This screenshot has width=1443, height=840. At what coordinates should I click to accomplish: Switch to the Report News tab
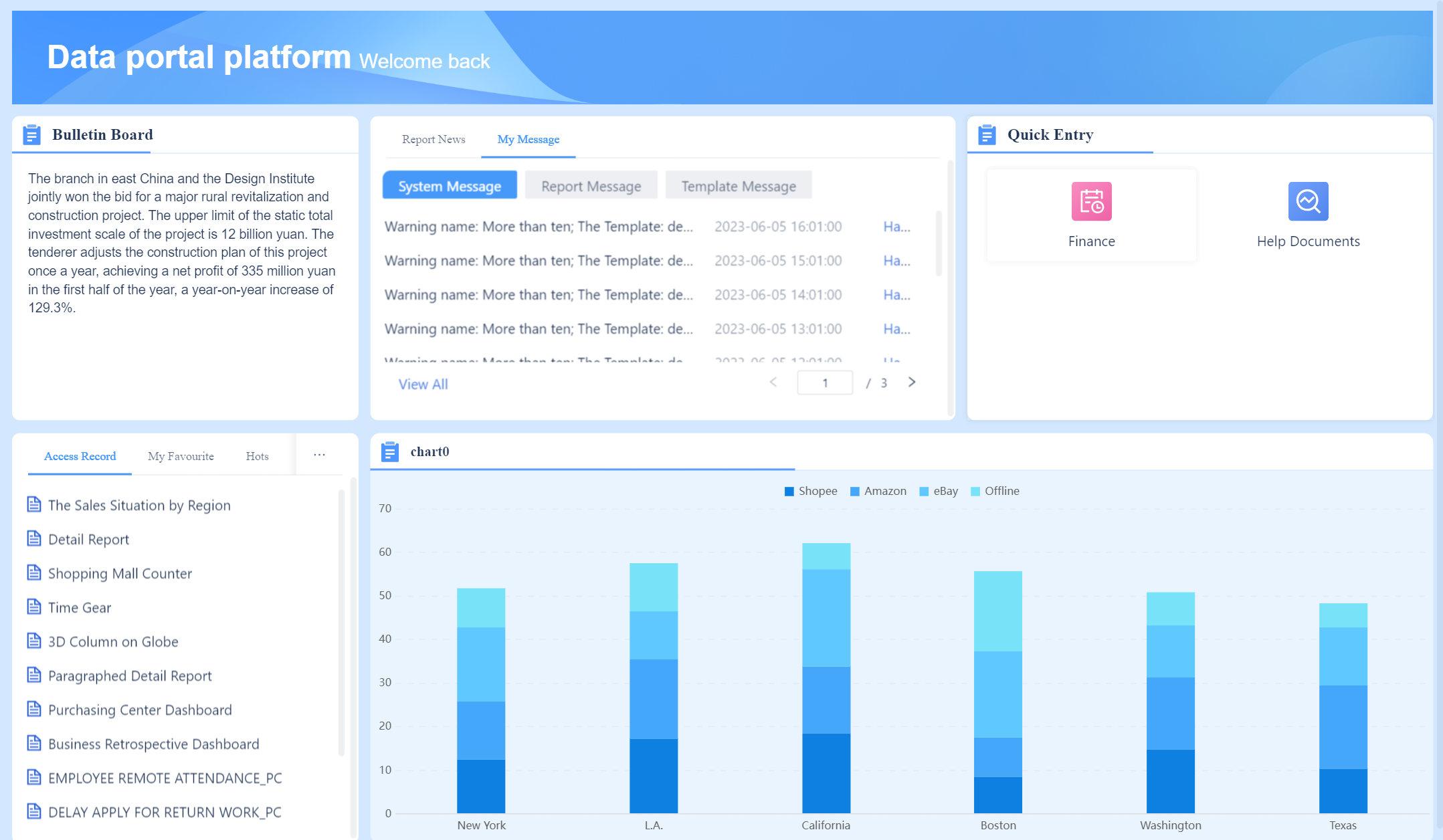coord(434,139)
